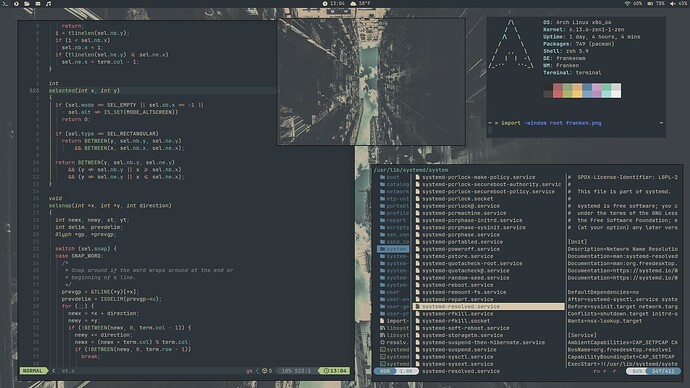Select systemd-random-seed.service file
The width and height of the screenshot is (690, 388).
coord(466,278)
